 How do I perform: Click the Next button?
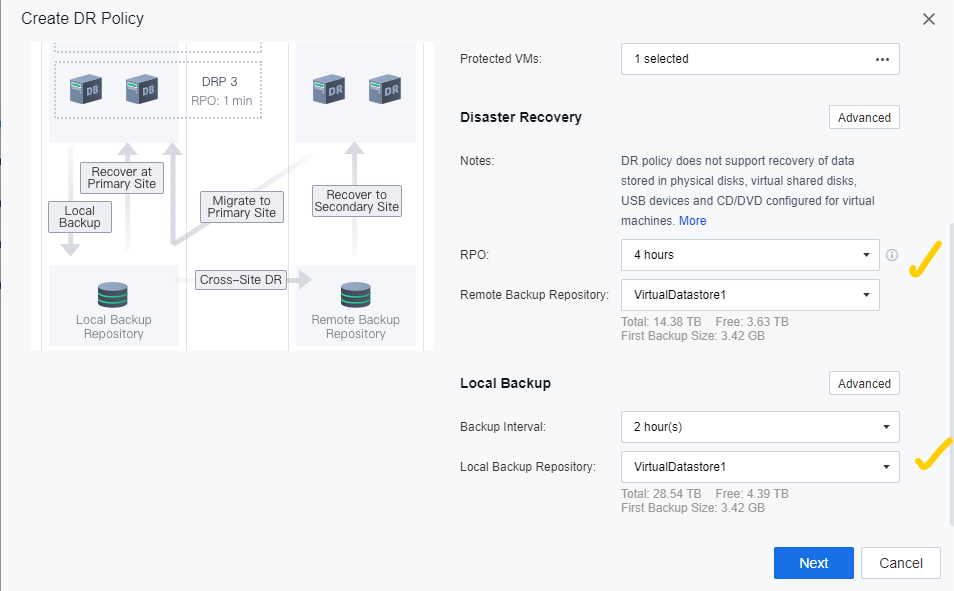(x=813, y=563)
